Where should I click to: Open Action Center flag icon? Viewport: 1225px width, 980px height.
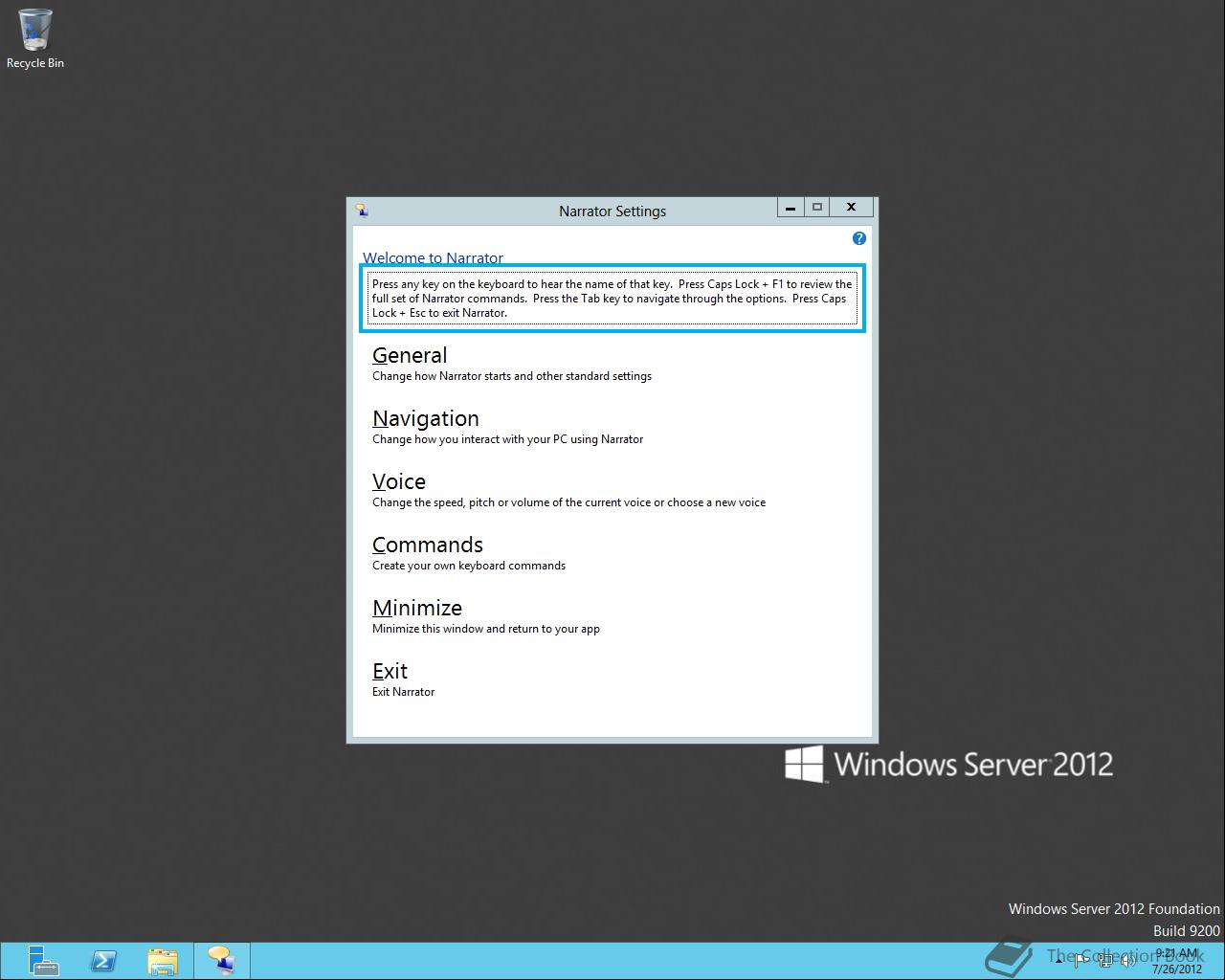click(1081, 961)
